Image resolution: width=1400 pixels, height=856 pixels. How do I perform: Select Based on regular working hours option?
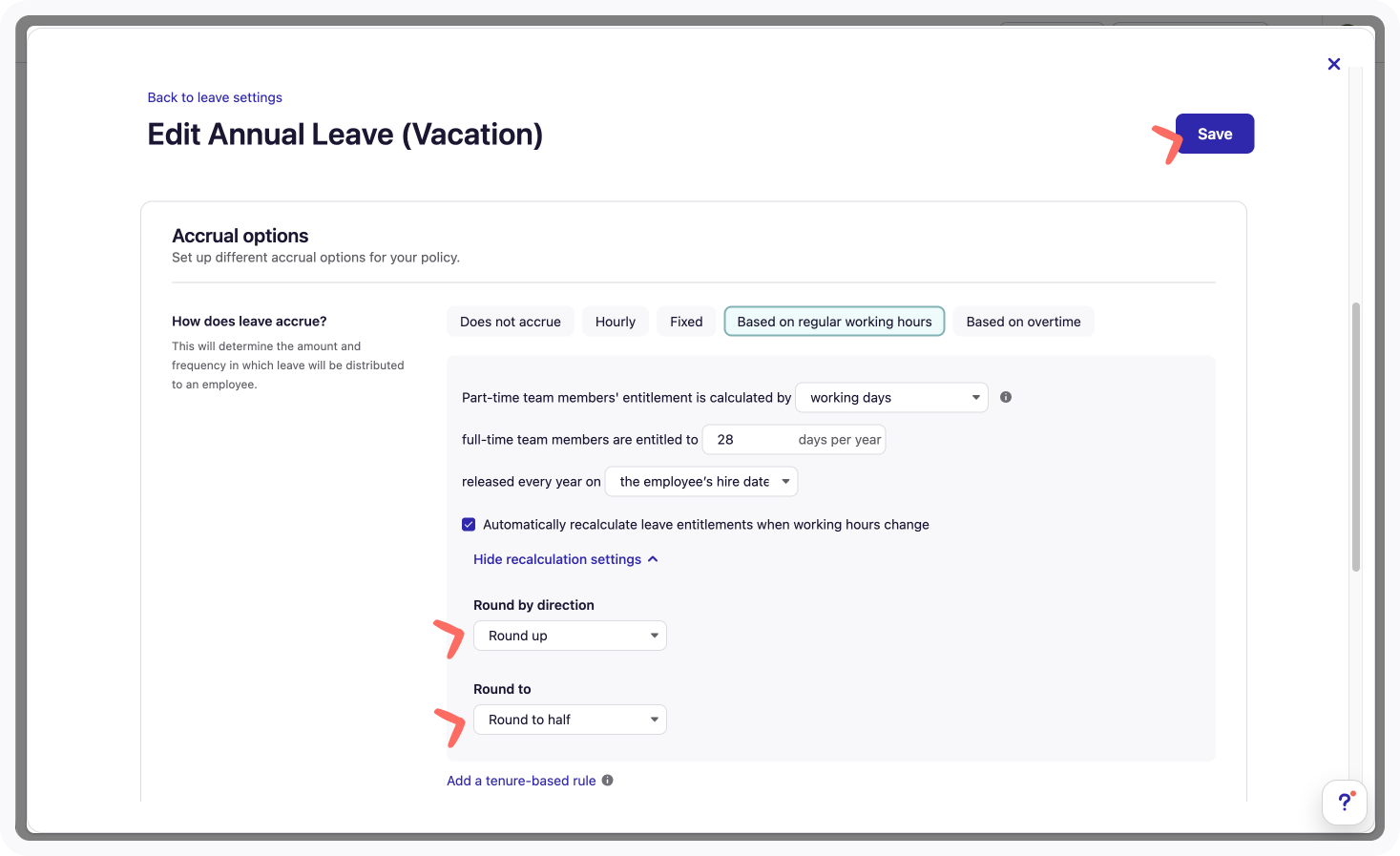[834, 322]
